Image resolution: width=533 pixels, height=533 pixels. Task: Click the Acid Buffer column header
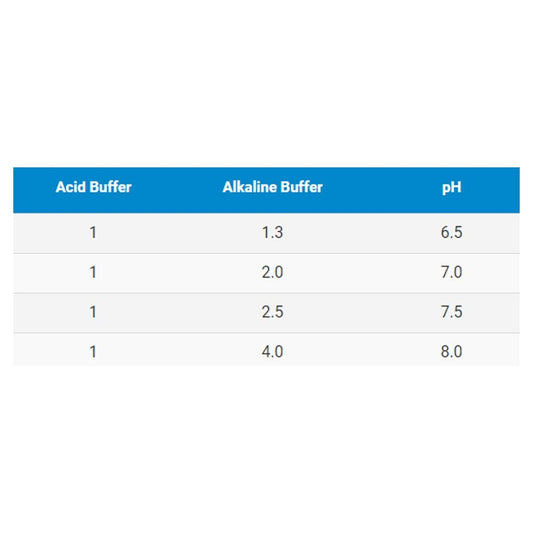tap(93, 187)
